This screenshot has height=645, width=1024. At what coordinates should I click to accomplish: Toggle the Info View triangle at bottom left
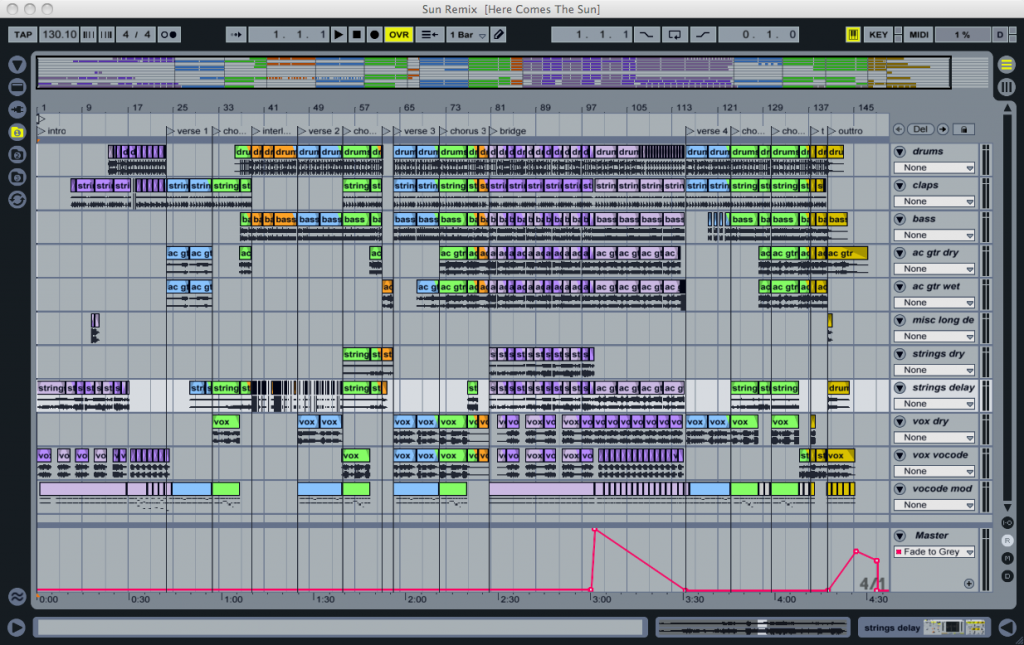pos(16,627)
